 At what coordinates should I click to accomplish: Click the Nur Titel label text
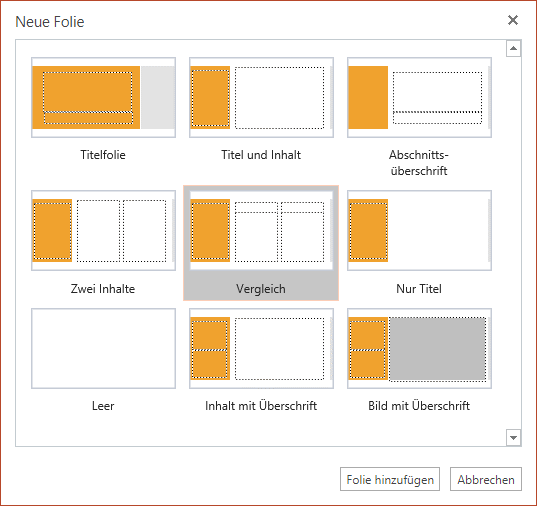pyautogui.click(x=419, y=289)
